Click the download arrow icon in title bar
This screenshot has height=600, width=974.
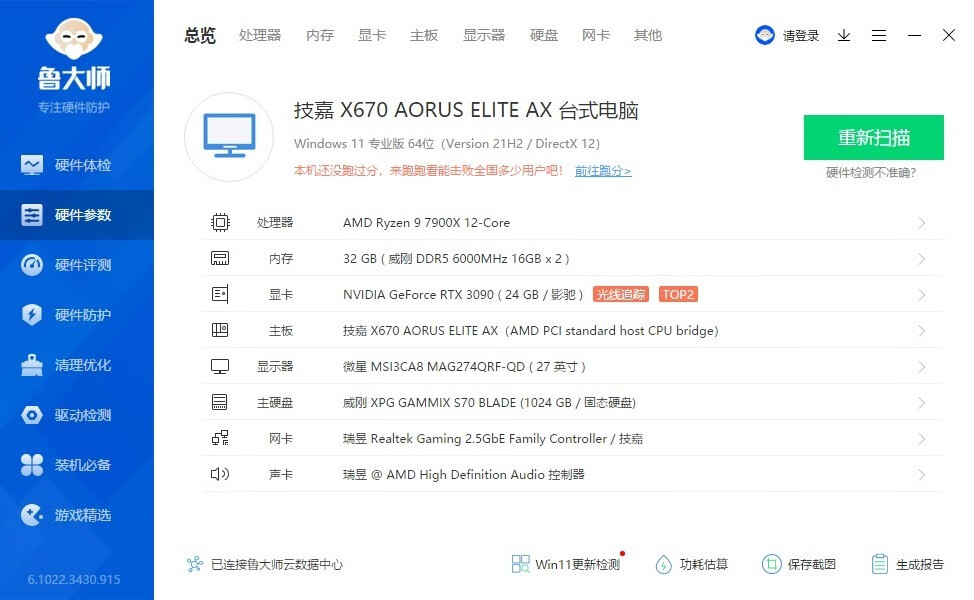pos(844,35)
